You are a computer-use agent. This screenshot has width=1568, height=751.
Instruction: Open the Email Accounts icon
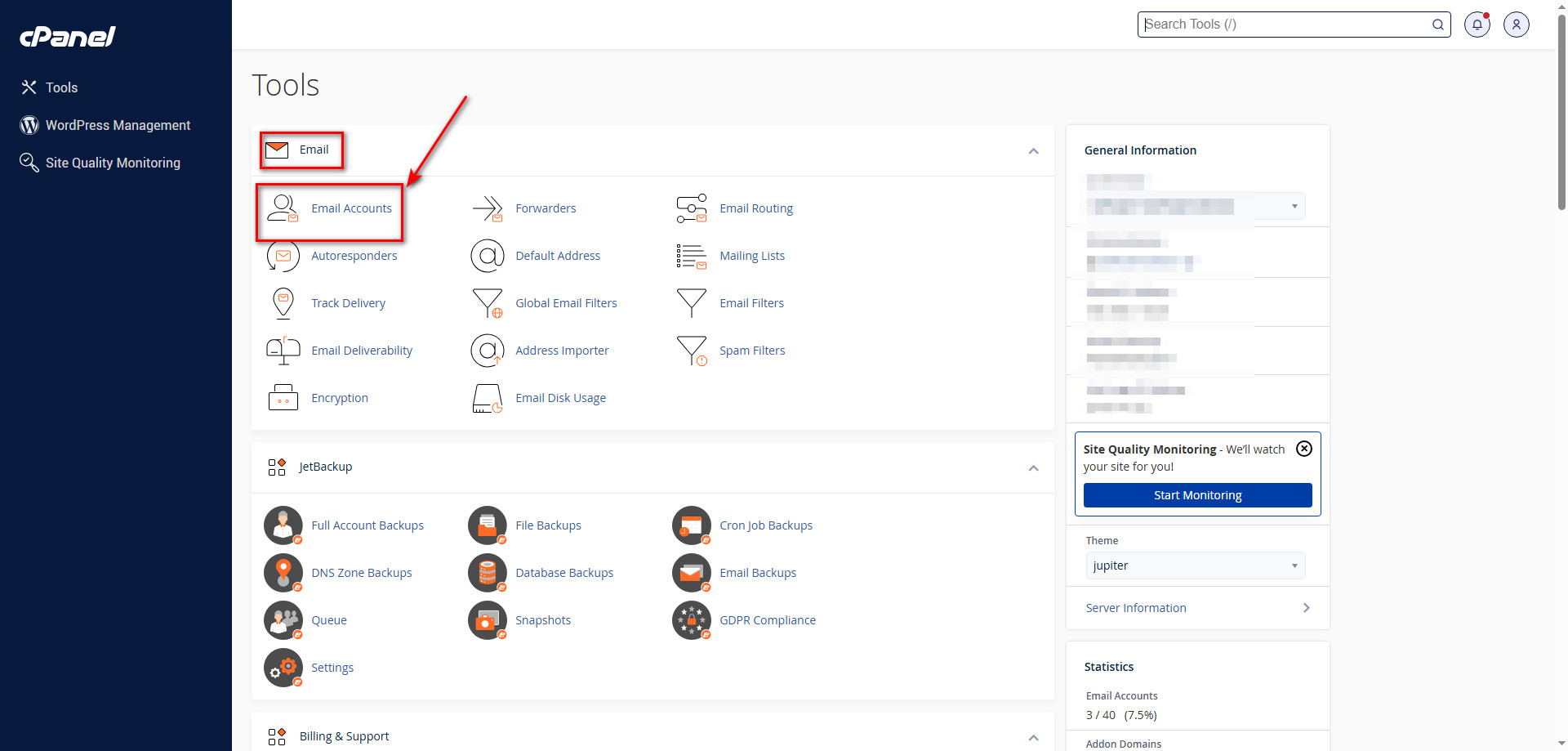point(283,208)
